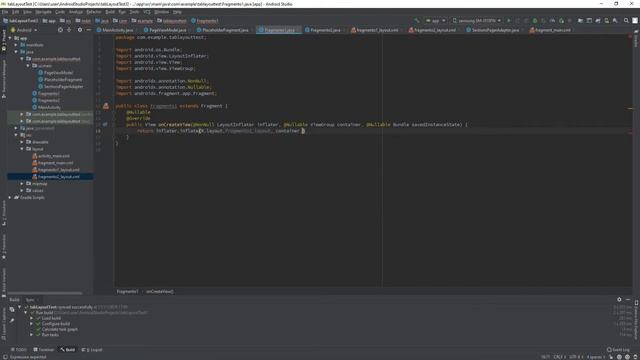The width and height of the screenshot is (640, 360).
Task: Click the collapse-all icon in Project panel
Action: pyautogui.click(x=69, y=30)
